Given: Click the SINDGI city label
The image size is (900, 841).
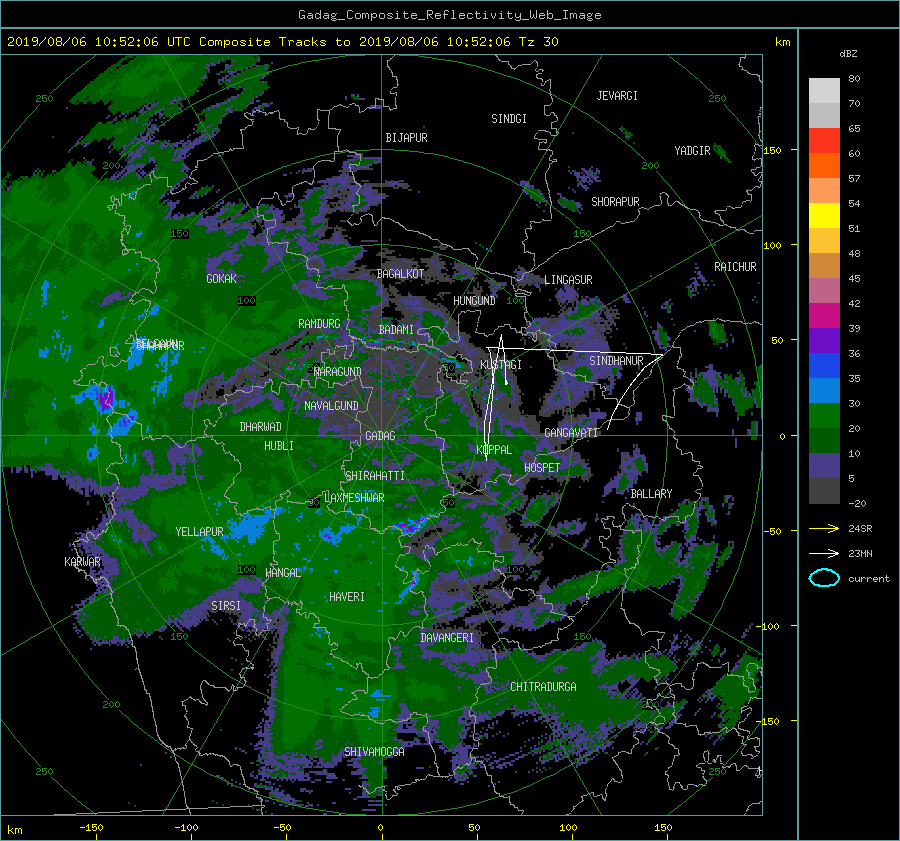Looking at the screenshot, I should [x=509, y=119].
